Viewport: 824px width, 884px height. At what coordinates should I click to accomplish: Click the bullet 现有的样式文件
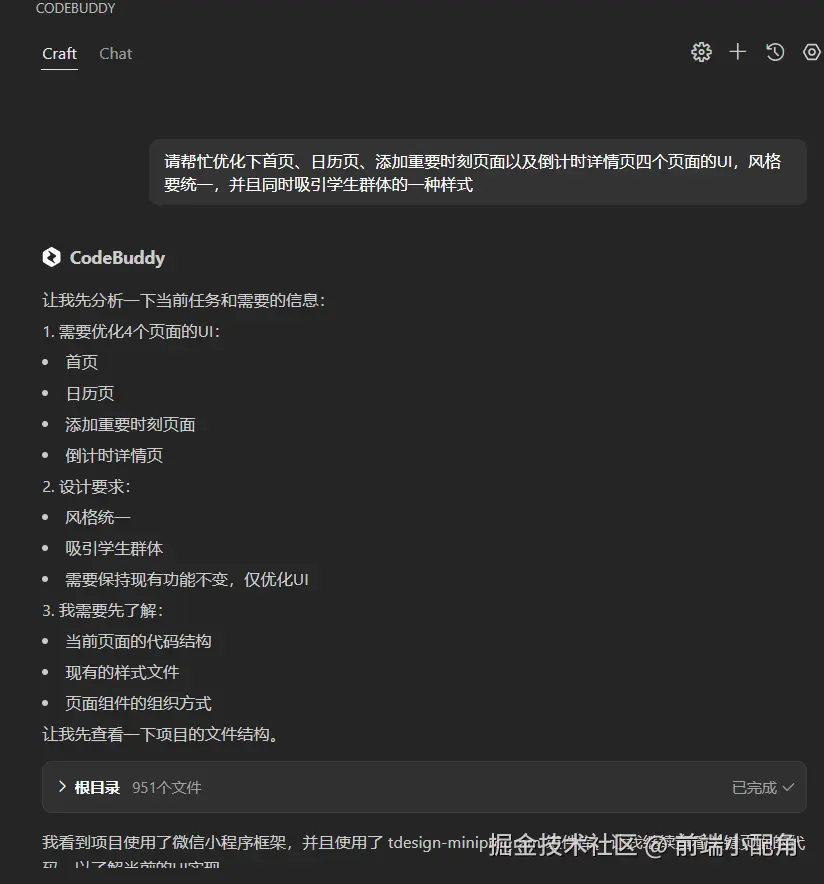122,672
